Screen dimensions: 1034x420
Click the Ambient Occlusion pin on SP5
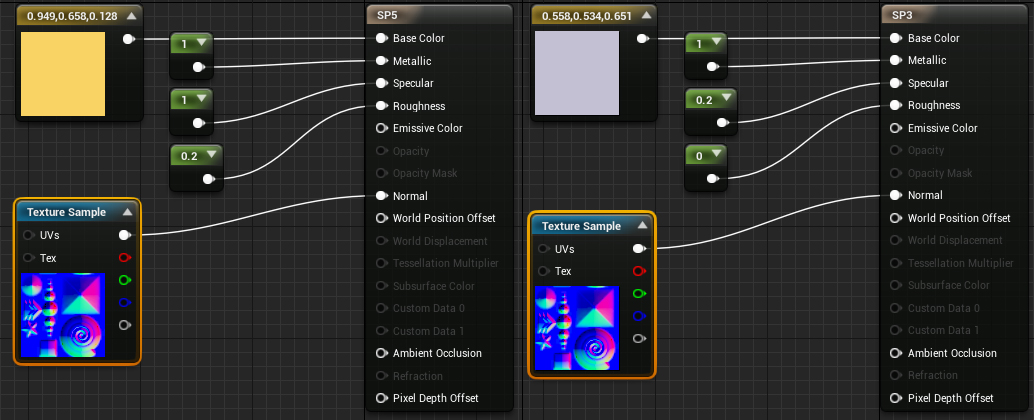coord(382,353)
